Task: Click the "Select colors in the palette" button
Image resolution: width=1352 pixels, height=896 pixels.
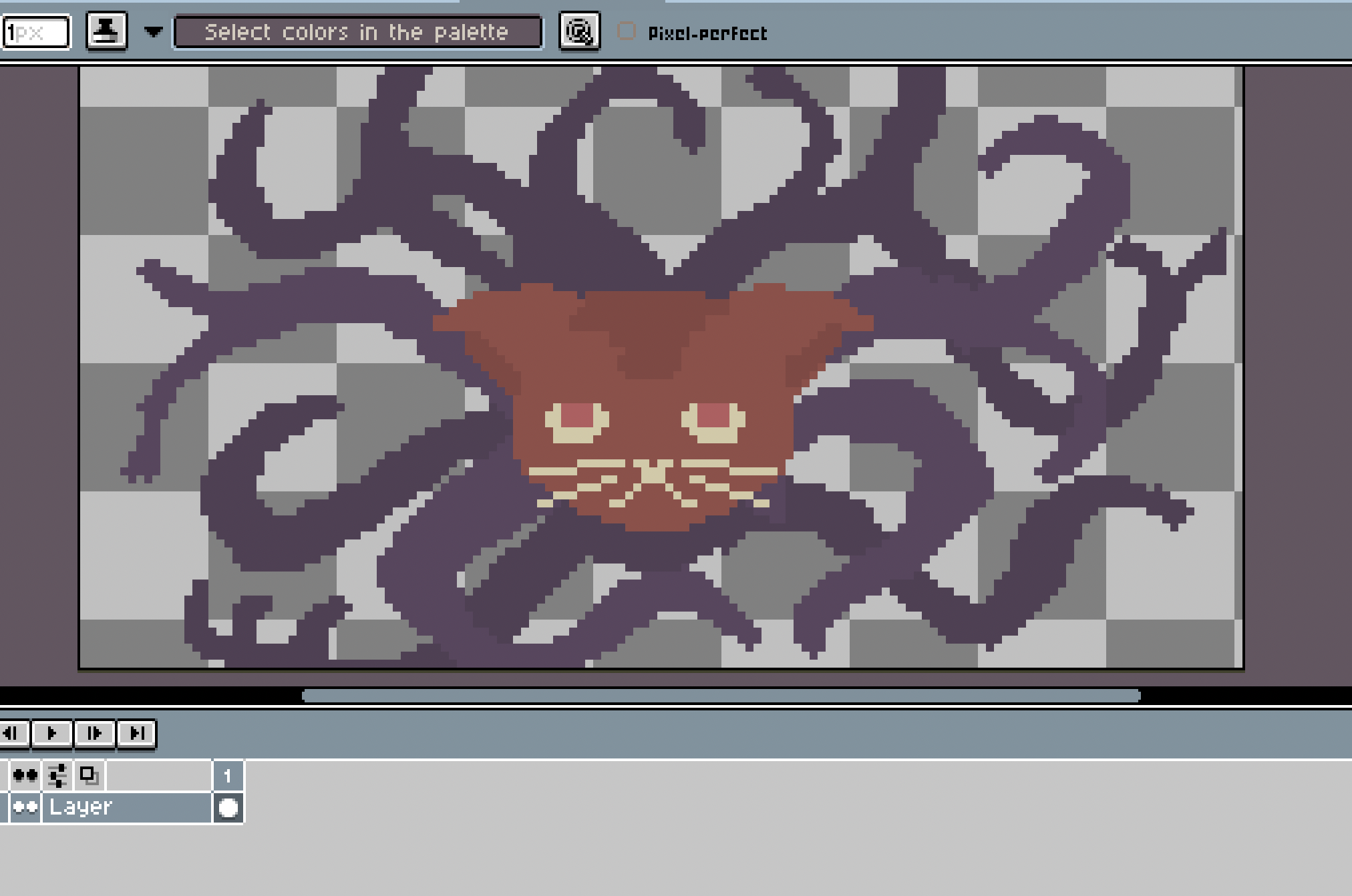Action: click(357, 32)
